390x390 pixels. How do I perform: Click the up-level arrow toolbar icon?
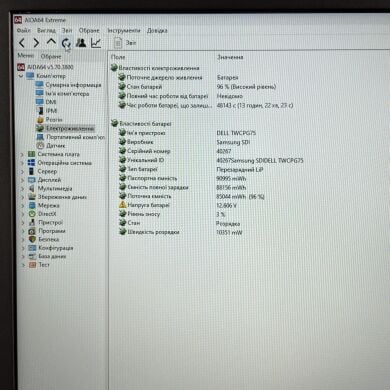(51, 42)
